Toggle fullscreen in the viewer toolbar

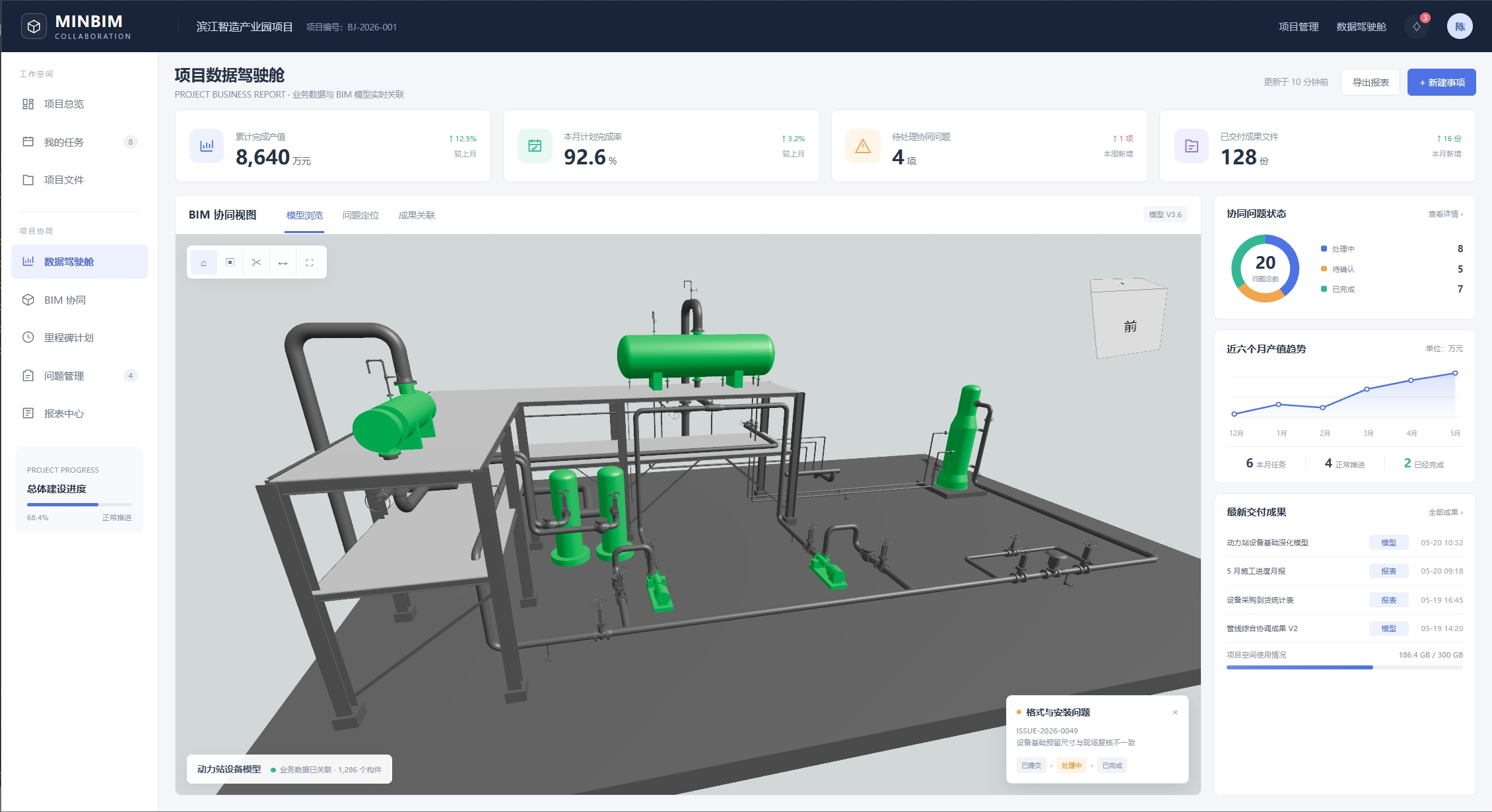(x=309, y=263)
